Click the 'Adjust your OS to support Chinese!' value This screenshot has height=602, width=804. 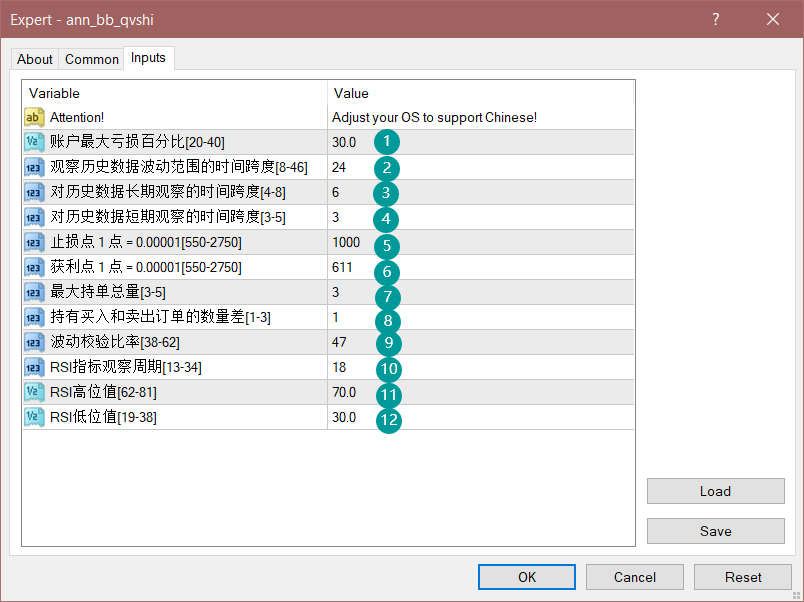pyautogui.click(x=434, y=117)
